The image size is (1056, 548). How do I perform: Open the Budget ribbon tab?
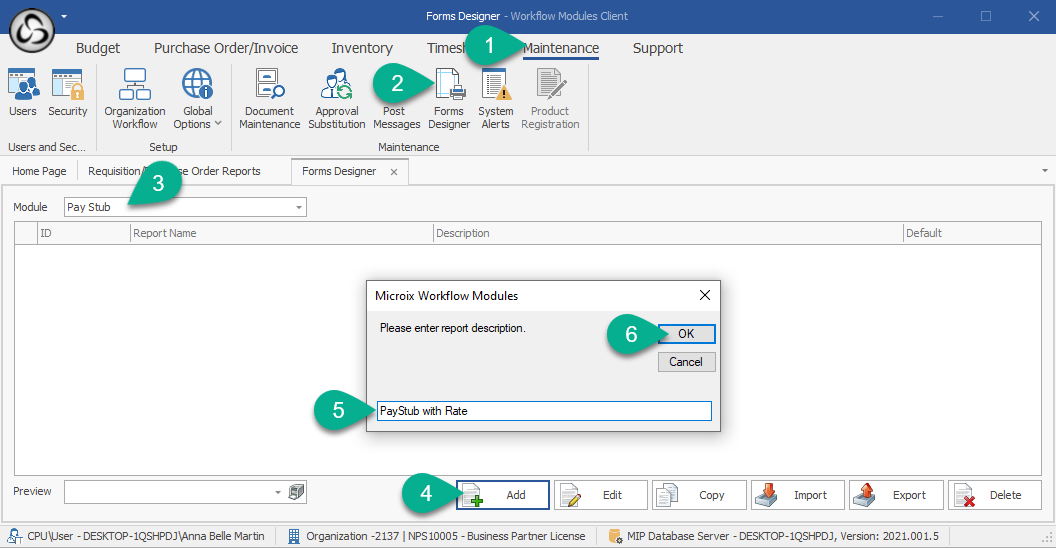point(98,48)
